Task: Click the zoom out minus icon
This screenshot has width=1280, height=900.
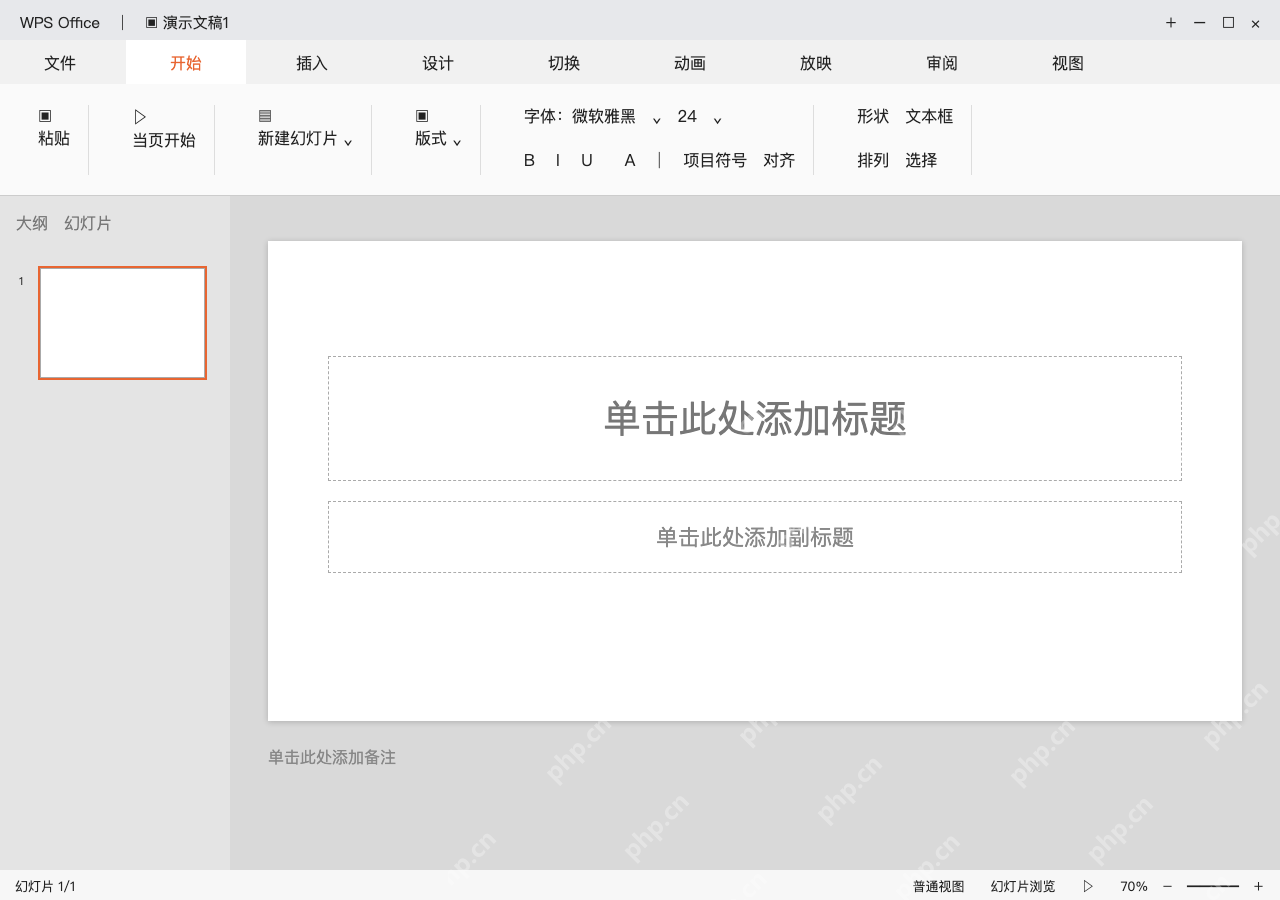Action: point(1167,886)
